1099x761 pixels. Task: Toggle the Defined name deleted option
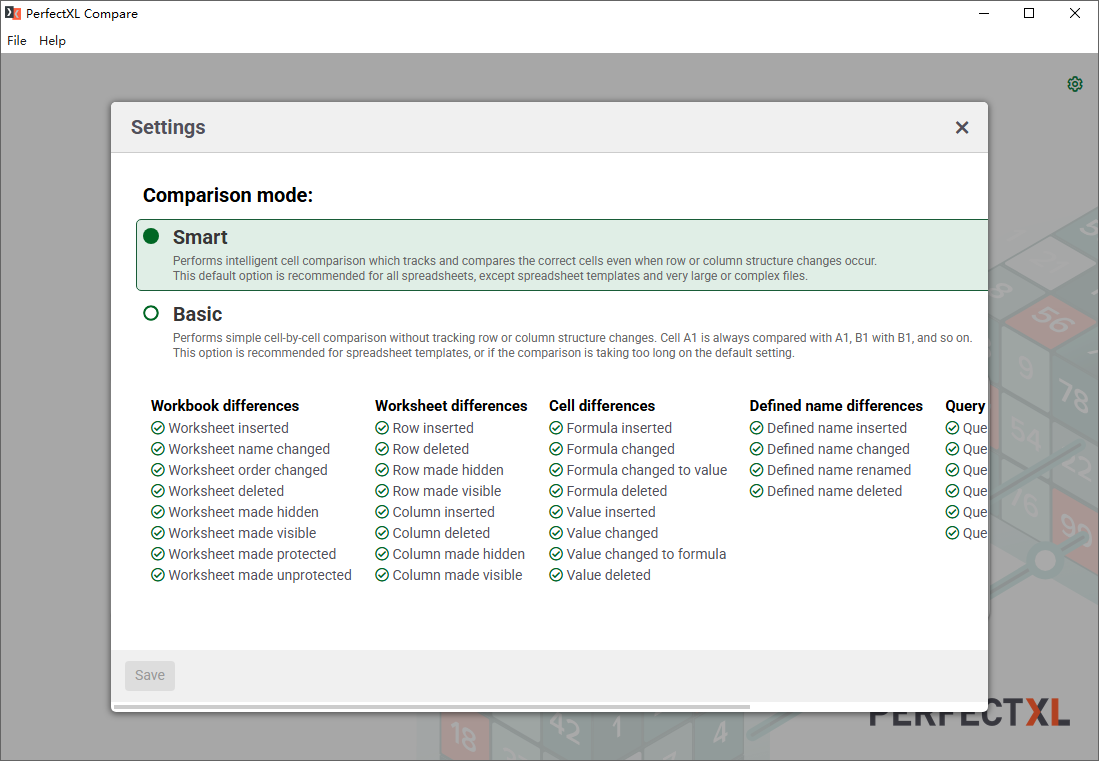[826, 491]
